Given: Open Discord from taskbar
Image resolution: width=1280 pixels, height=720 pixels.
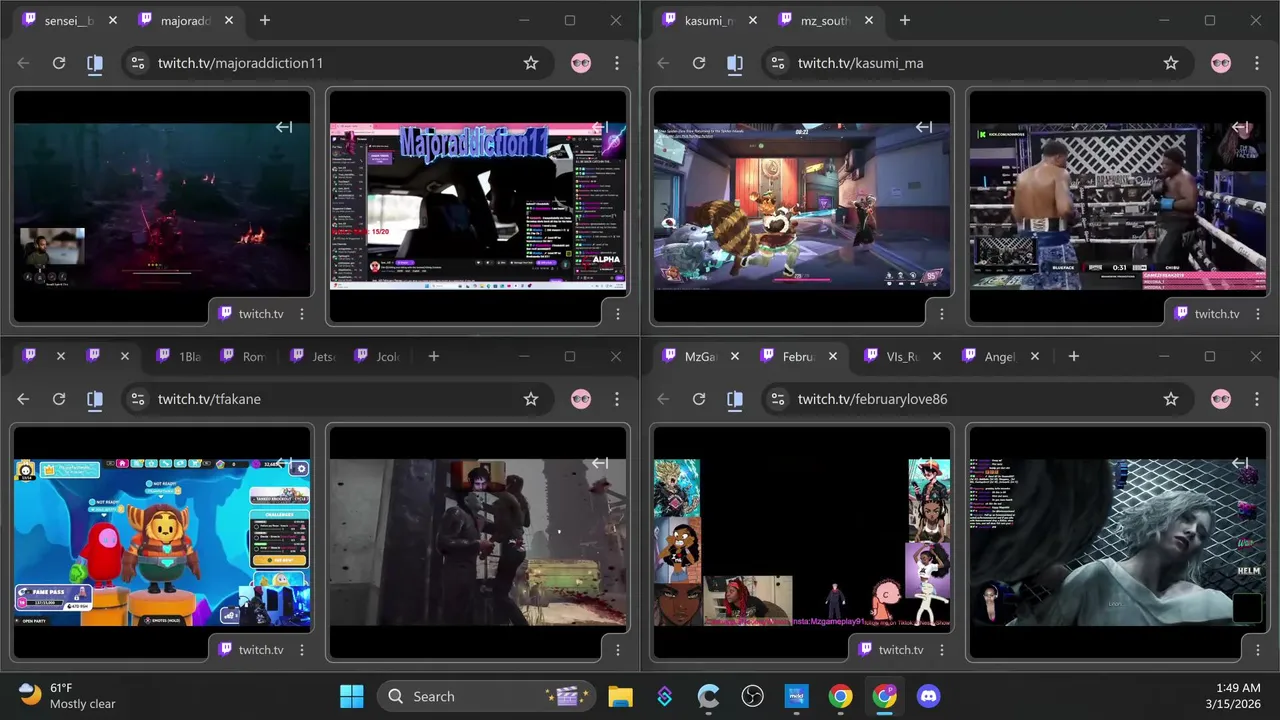Looking at the screenshot, I should pyautogui.click(x=929, y=696).
